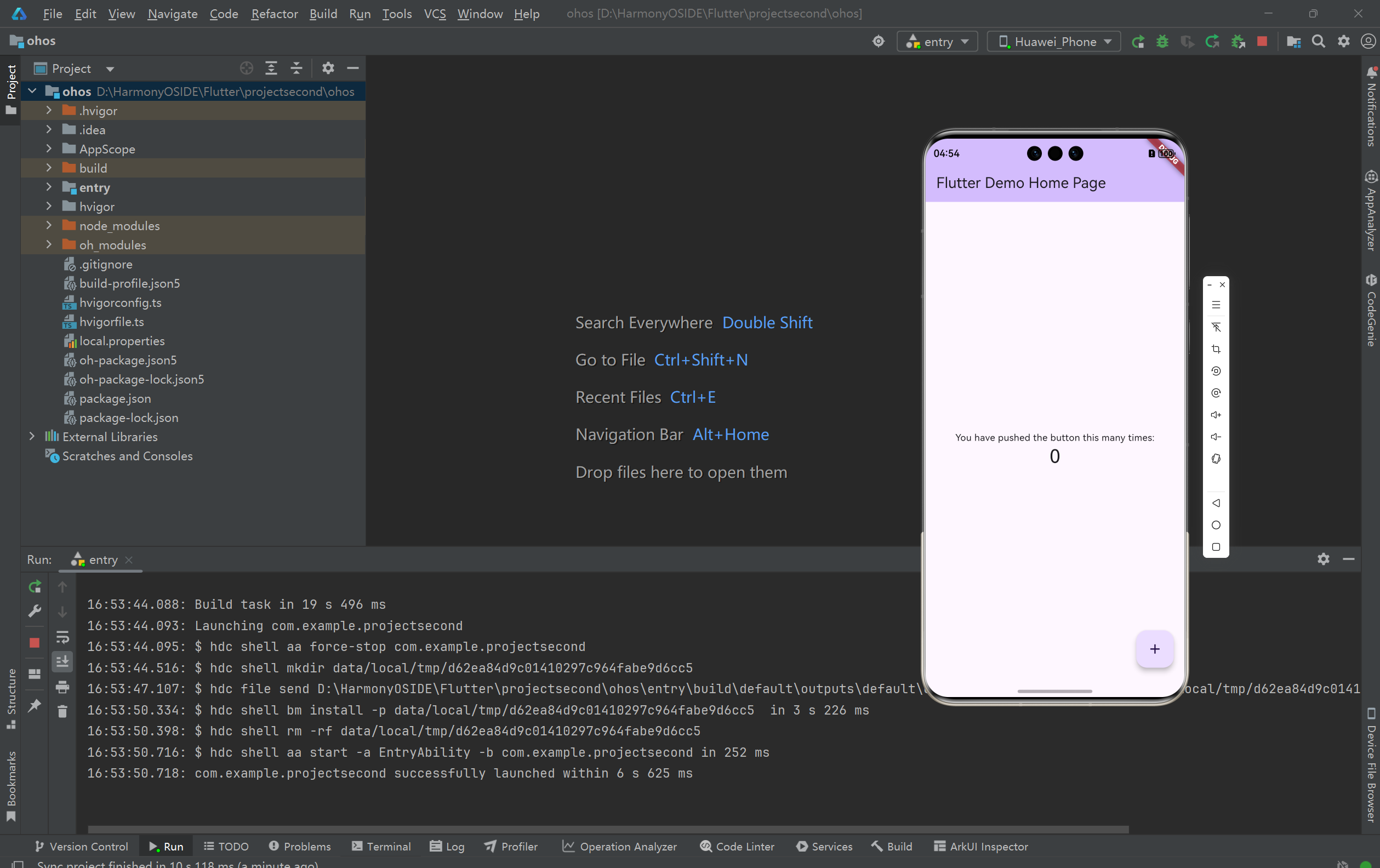Click the green Debug bug icon in toolbar

[x=1162, y=41]
